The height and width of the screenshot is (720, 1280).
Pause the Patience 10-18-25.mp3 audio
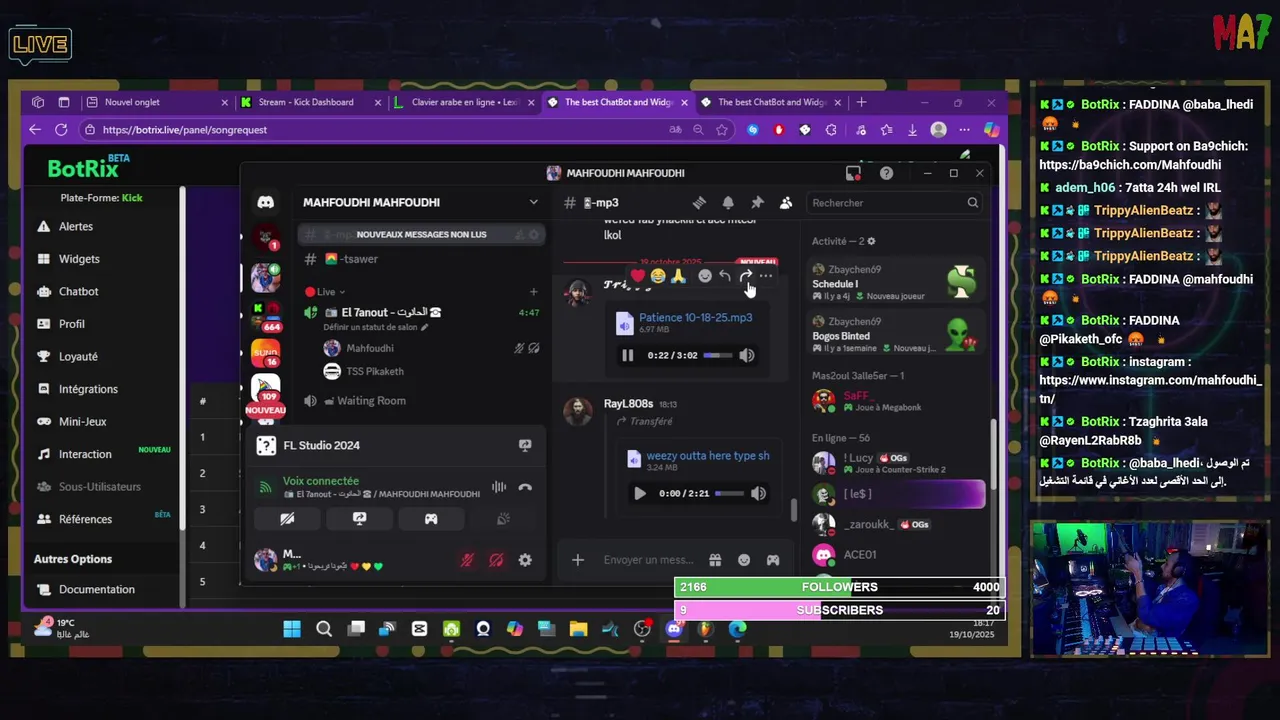(x=627, y=355)
